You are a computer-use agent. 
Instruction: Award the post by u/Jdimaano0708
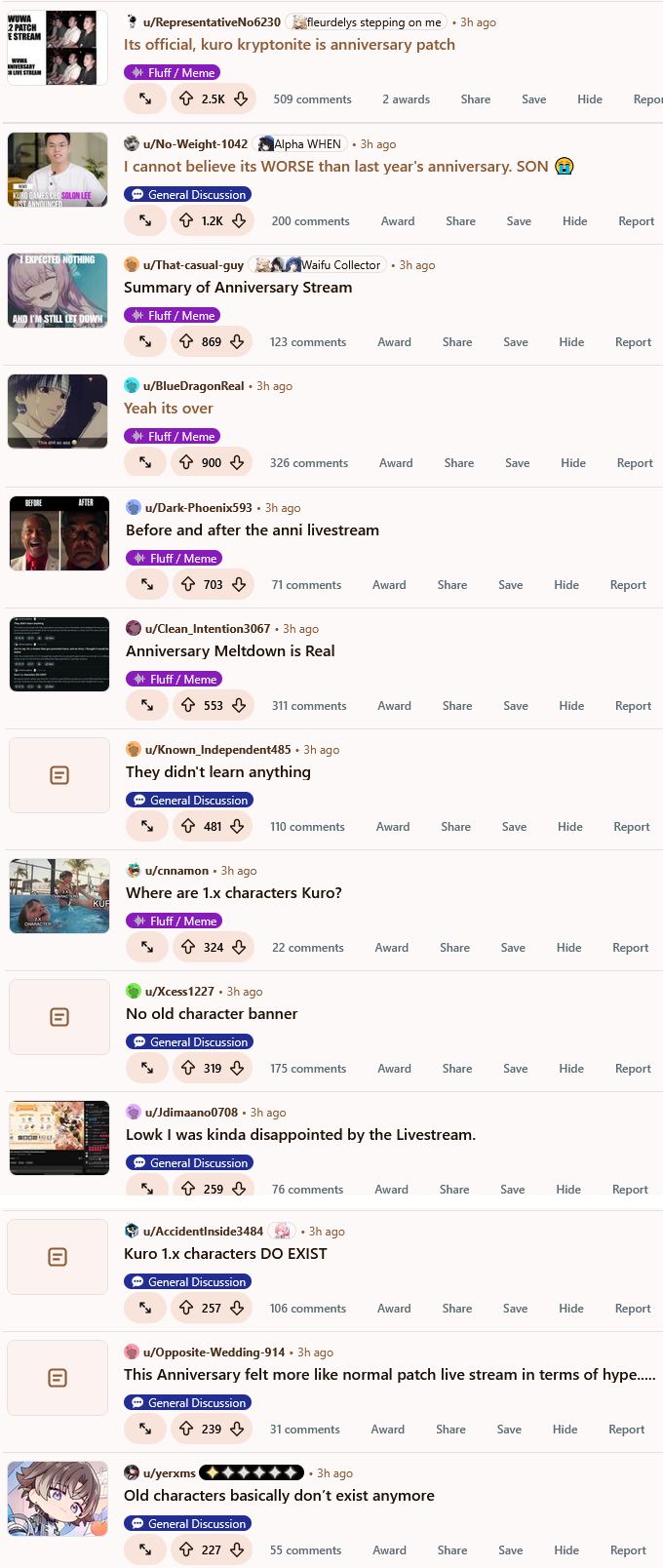point(391,1190)
